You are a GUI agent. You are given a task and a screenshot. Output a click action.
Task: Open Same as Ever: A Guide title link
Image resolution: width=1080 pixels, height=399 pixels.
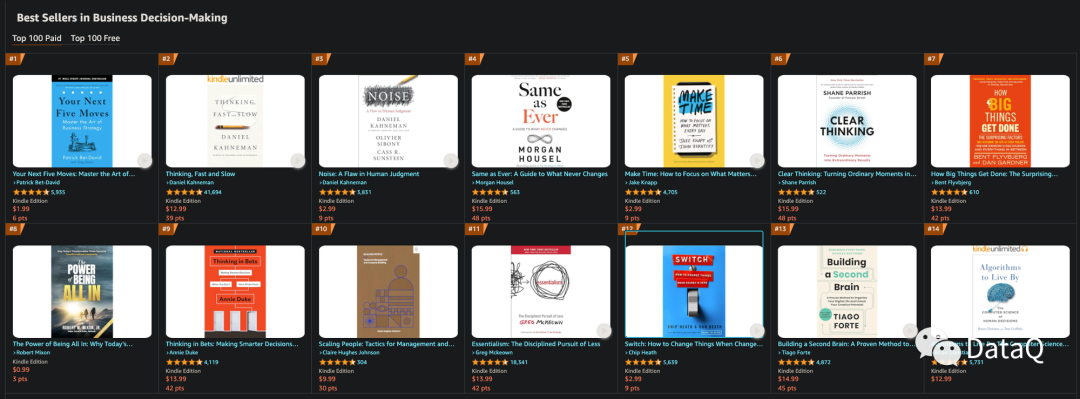point(539,174)
